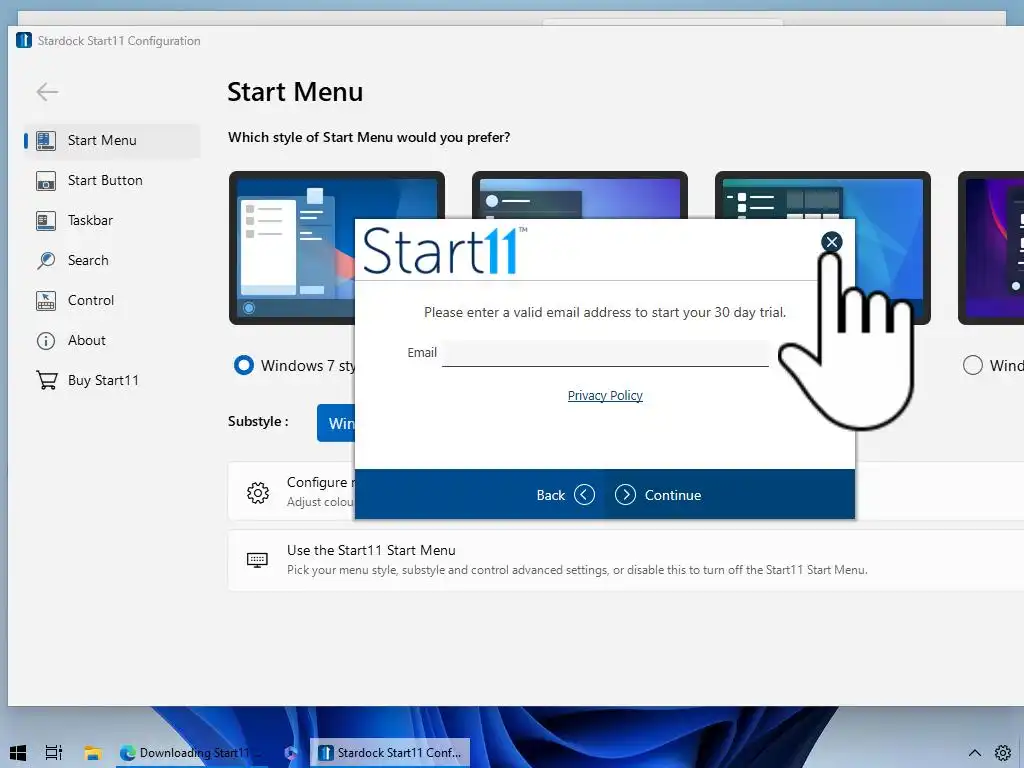Switch to Stardock Start11 Conf... taskbar item
Viewport: 1024px width, 768px height.
click(x=390, y=753)
